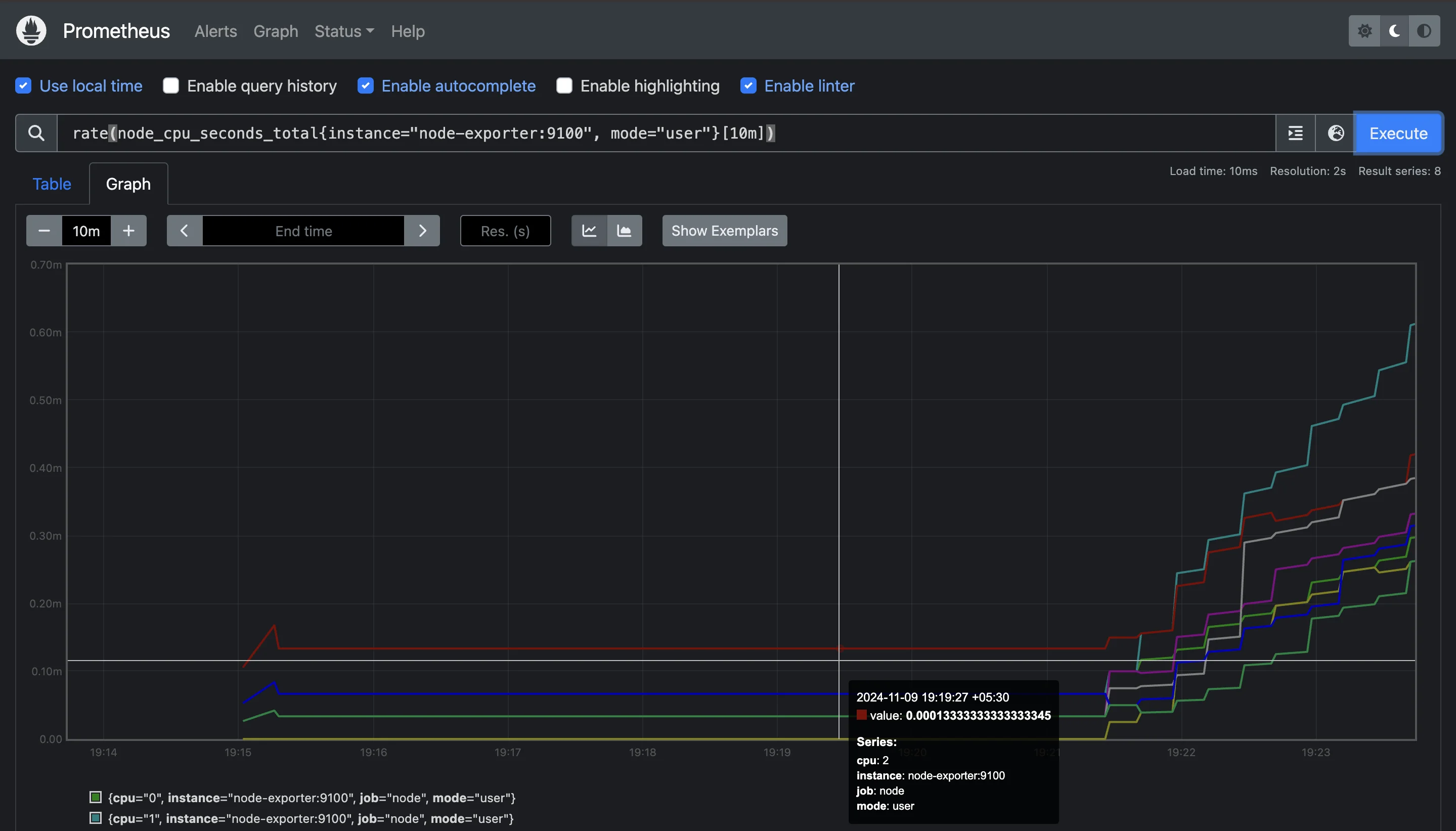This screenshot has height=831, width=1456.
Task: Click the 10m range input
Action: (86, 231)
